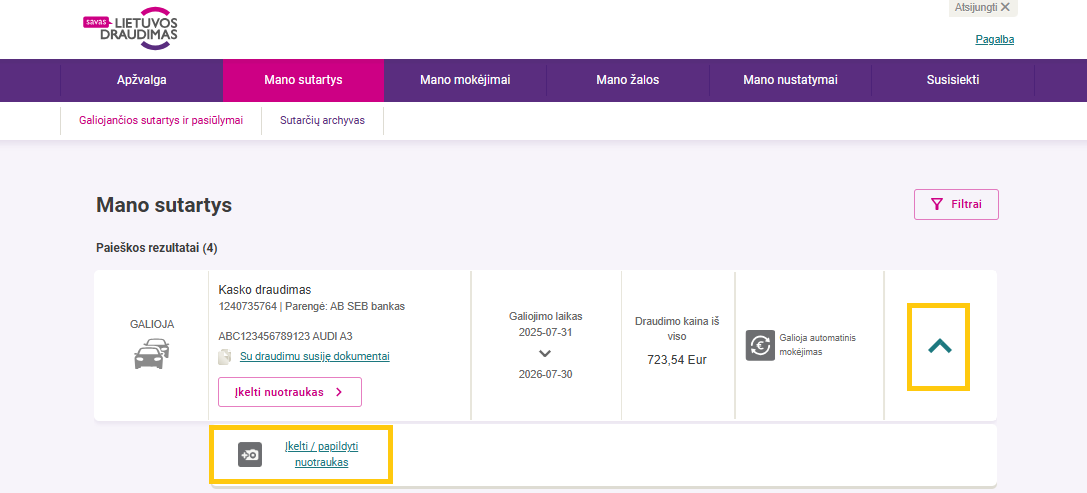
Task: Click Galioja automatinis mokėjimas text
Action: click(818, 345)
